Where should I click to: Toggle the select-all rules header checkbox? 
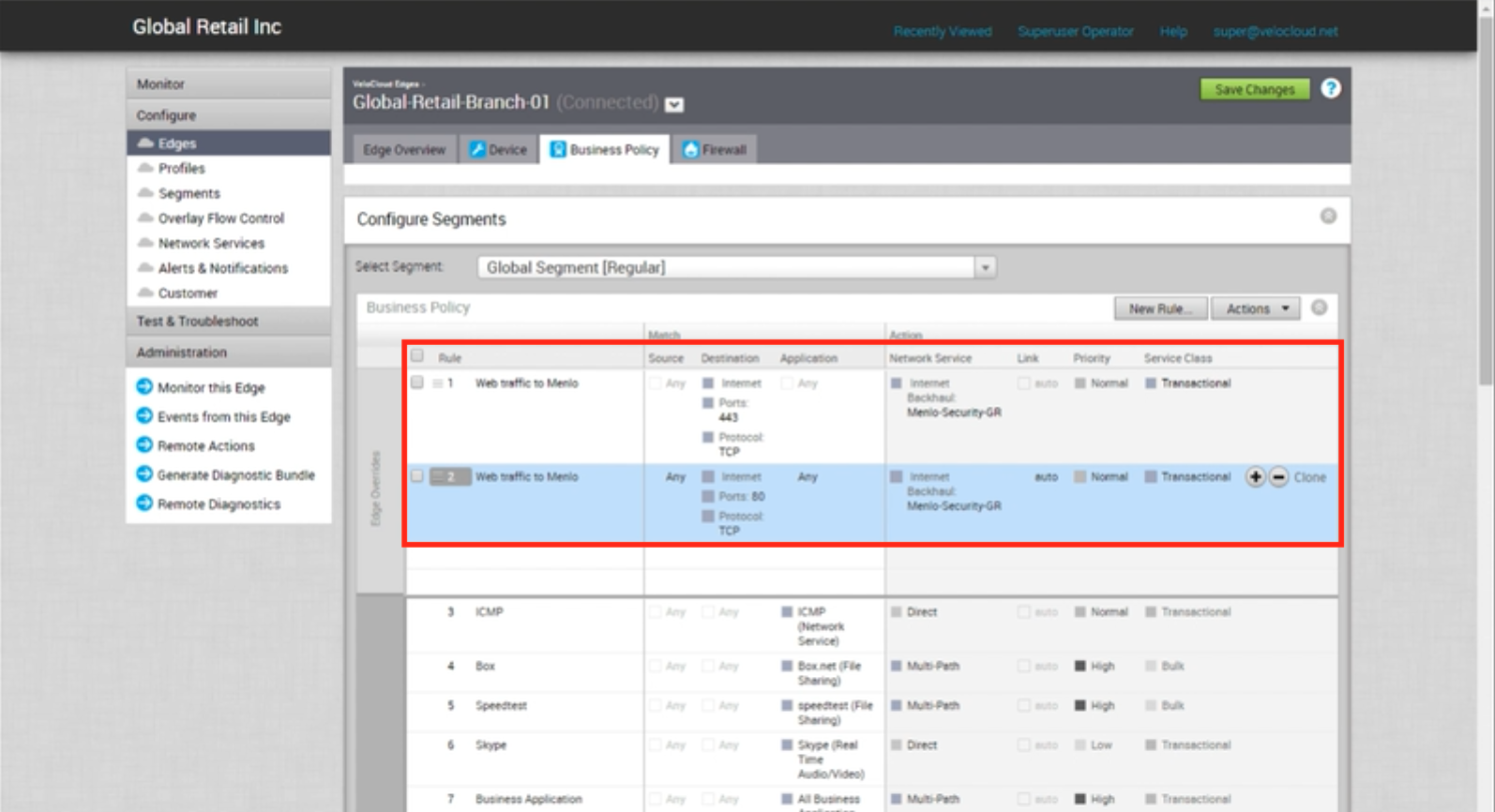417,356
